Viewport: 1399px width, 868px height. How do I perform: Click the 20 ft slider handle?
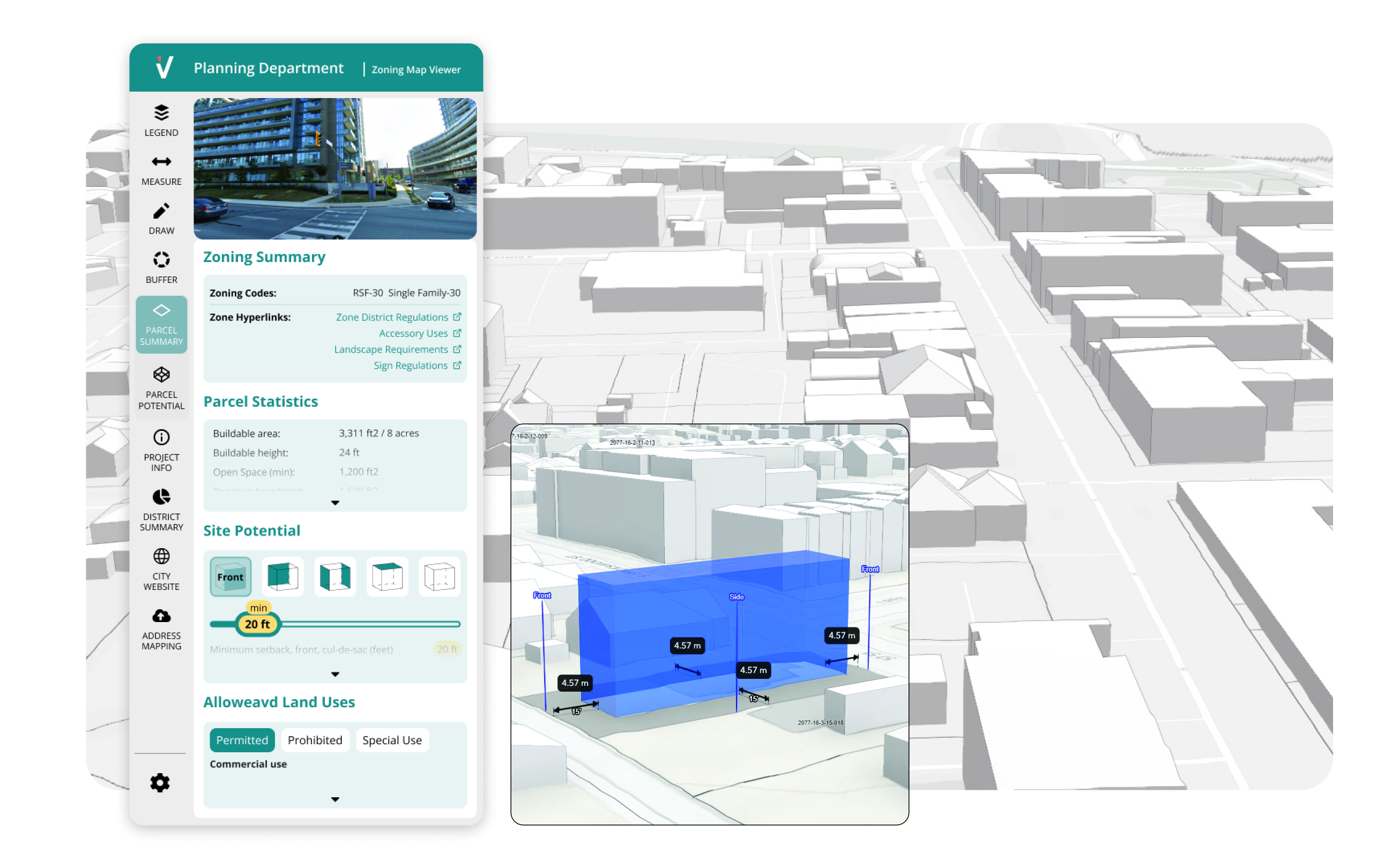click(258, 626)
